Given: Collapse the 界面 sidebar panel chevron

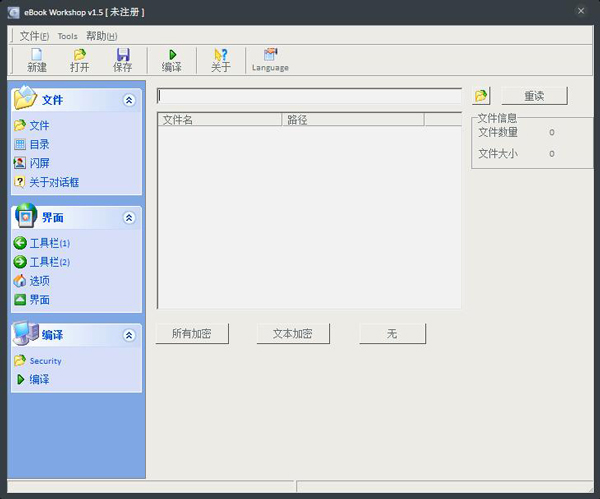Looking at the screenshot, I should tap(129, 218).
